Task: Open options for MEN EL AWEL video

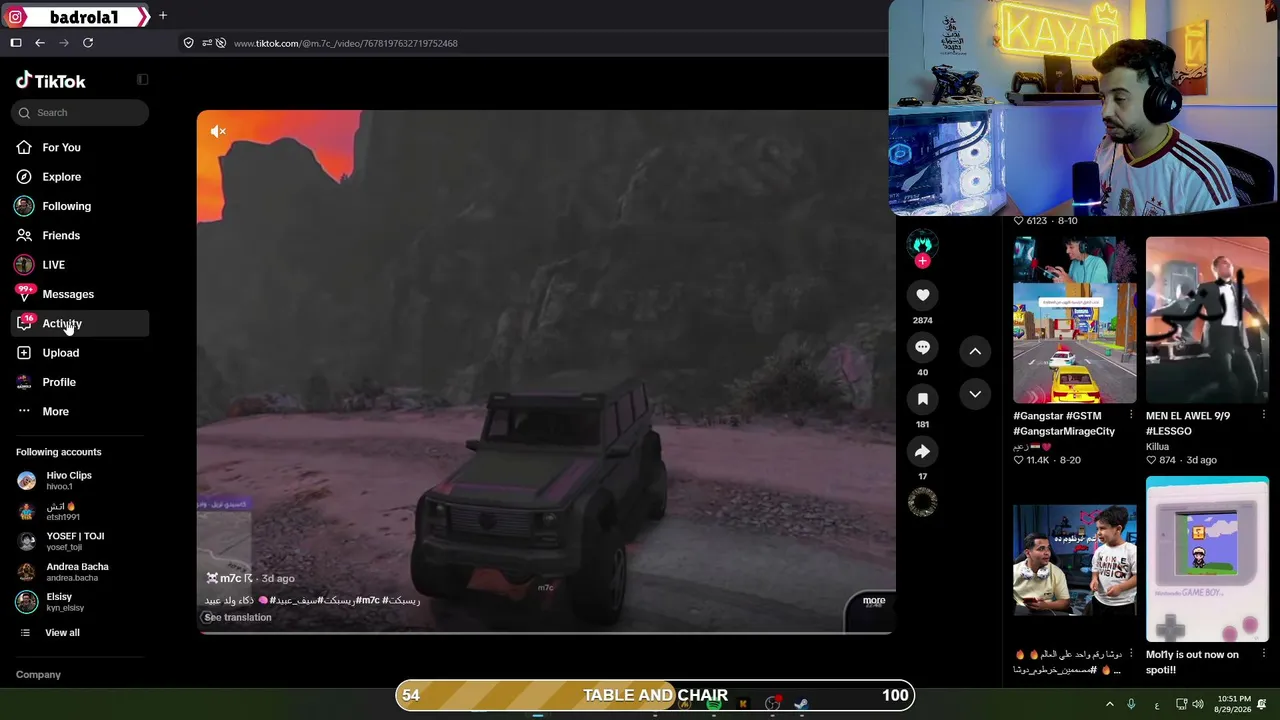Action: pyautogui.click(x=1264, y=415)
